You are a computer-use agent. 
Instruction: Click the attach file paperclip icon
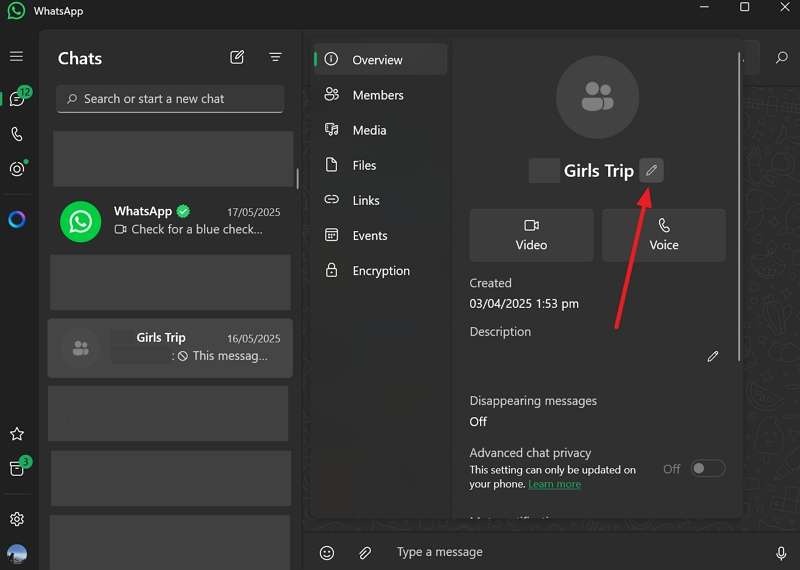pyautogui.click(x=366, y=552)
